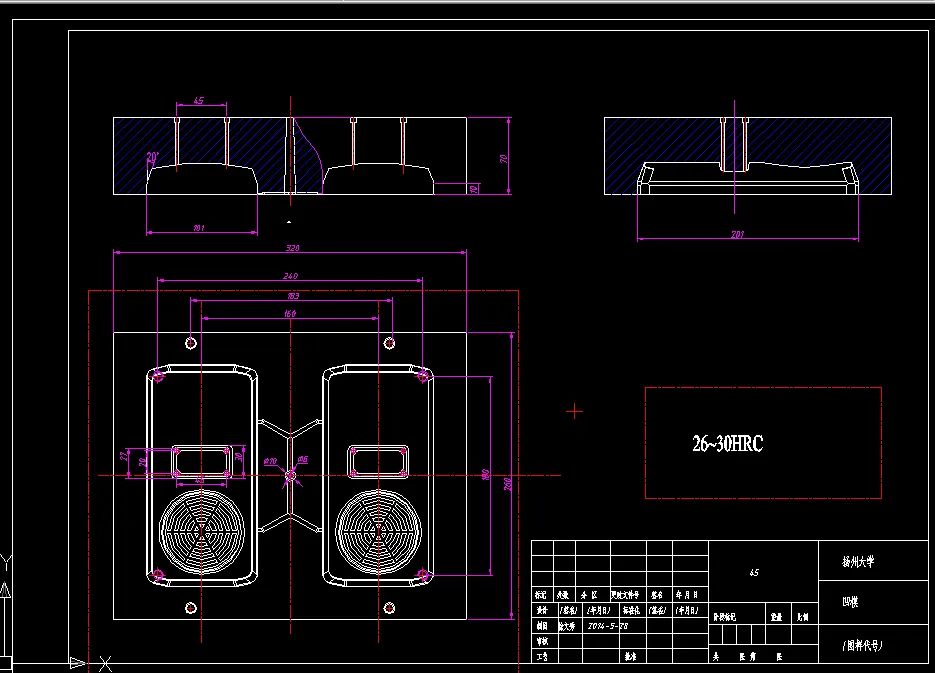This screenshot has width=935, height=673.
Task: Pick the 20° draft angle label
Action: pyautogui.click(x=153, y=157)
